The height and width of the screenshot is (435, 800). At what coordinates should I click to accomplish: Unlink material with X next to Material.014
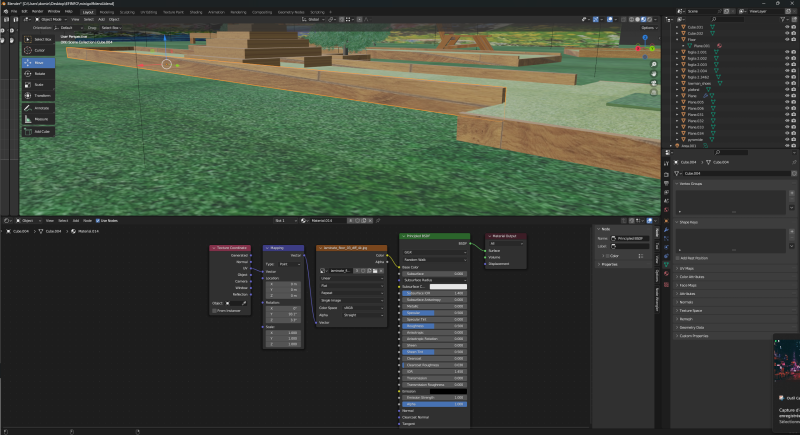coord(370,221)
